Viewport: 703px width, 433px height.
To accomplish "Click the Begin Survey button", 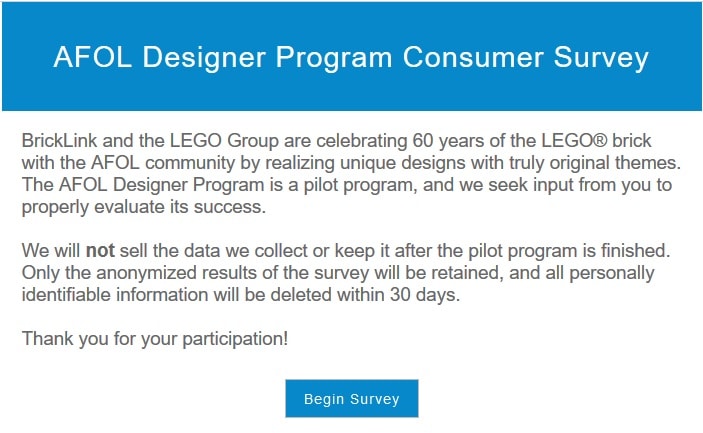I will coord(352,398).
